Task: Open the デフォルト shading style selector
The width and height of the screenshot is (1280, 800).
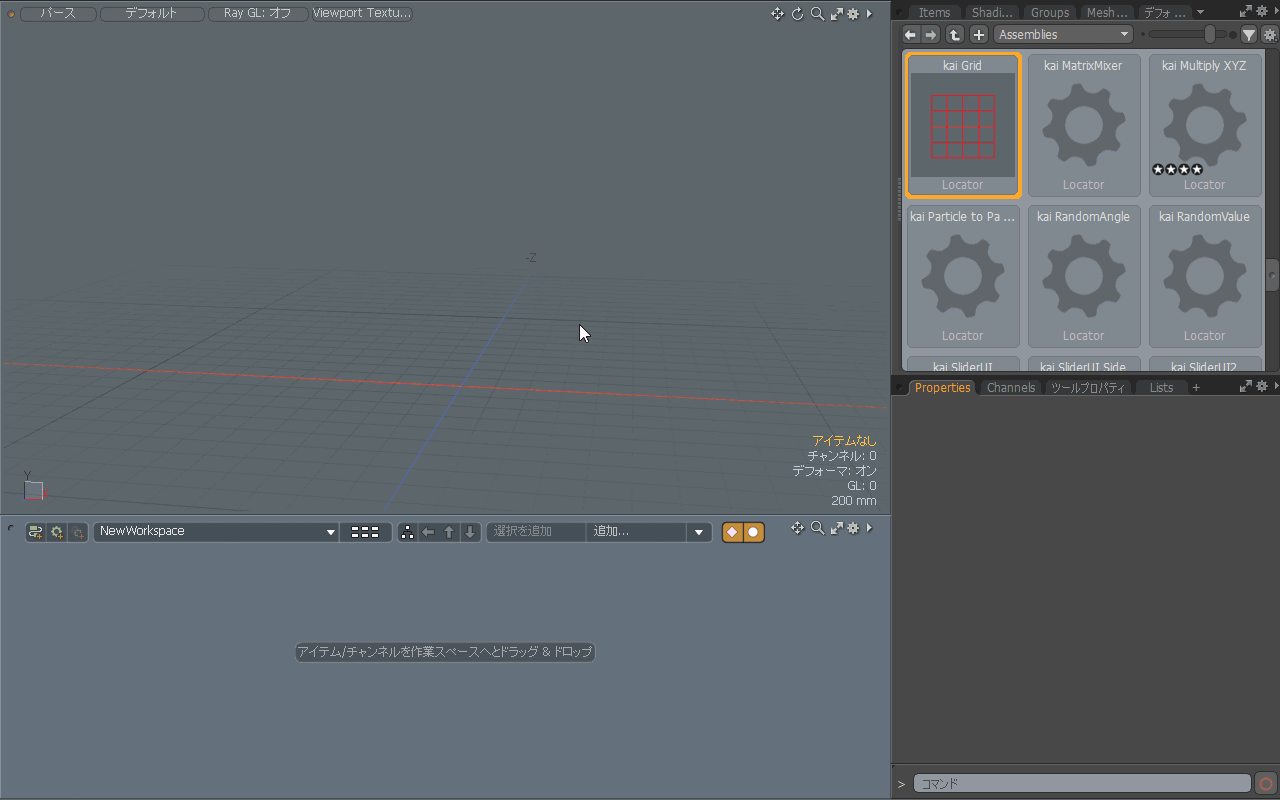Action: pos(152,13)
